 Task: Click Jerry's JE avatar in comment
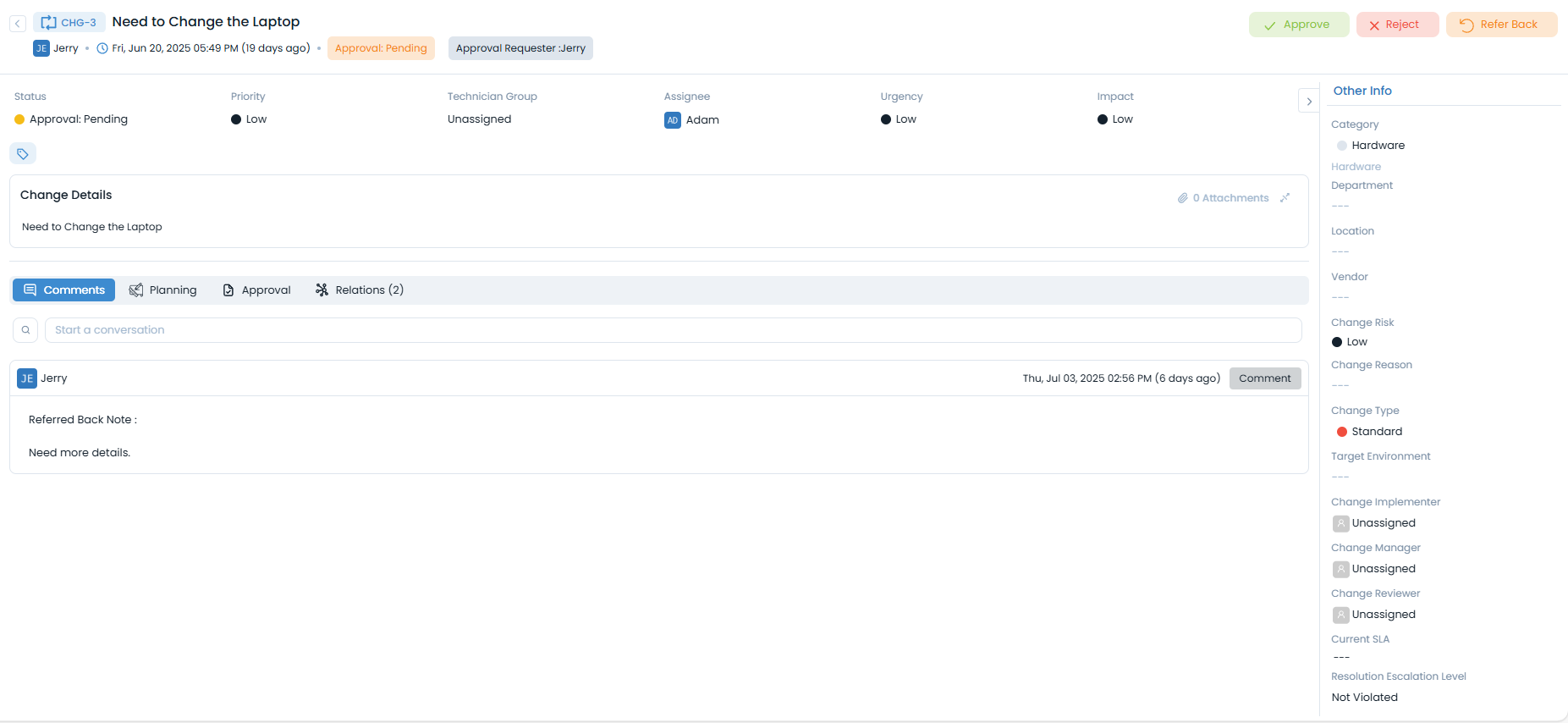(x=27, y=378)
